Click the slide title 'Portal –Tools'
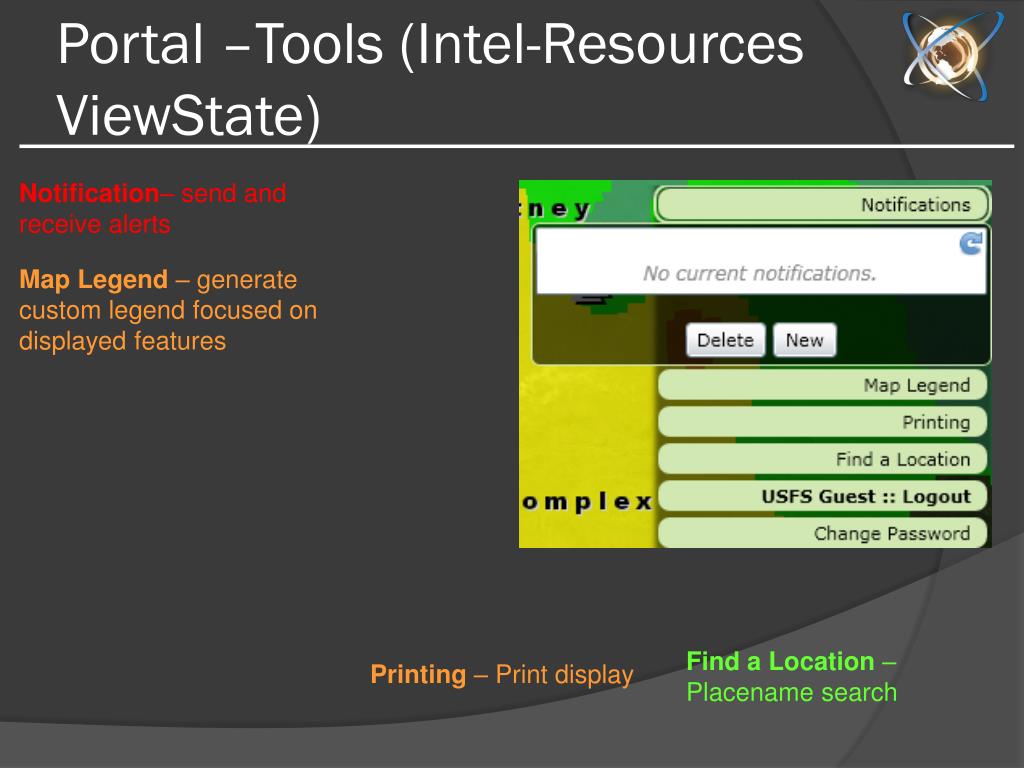 click(x=430, y=80)
